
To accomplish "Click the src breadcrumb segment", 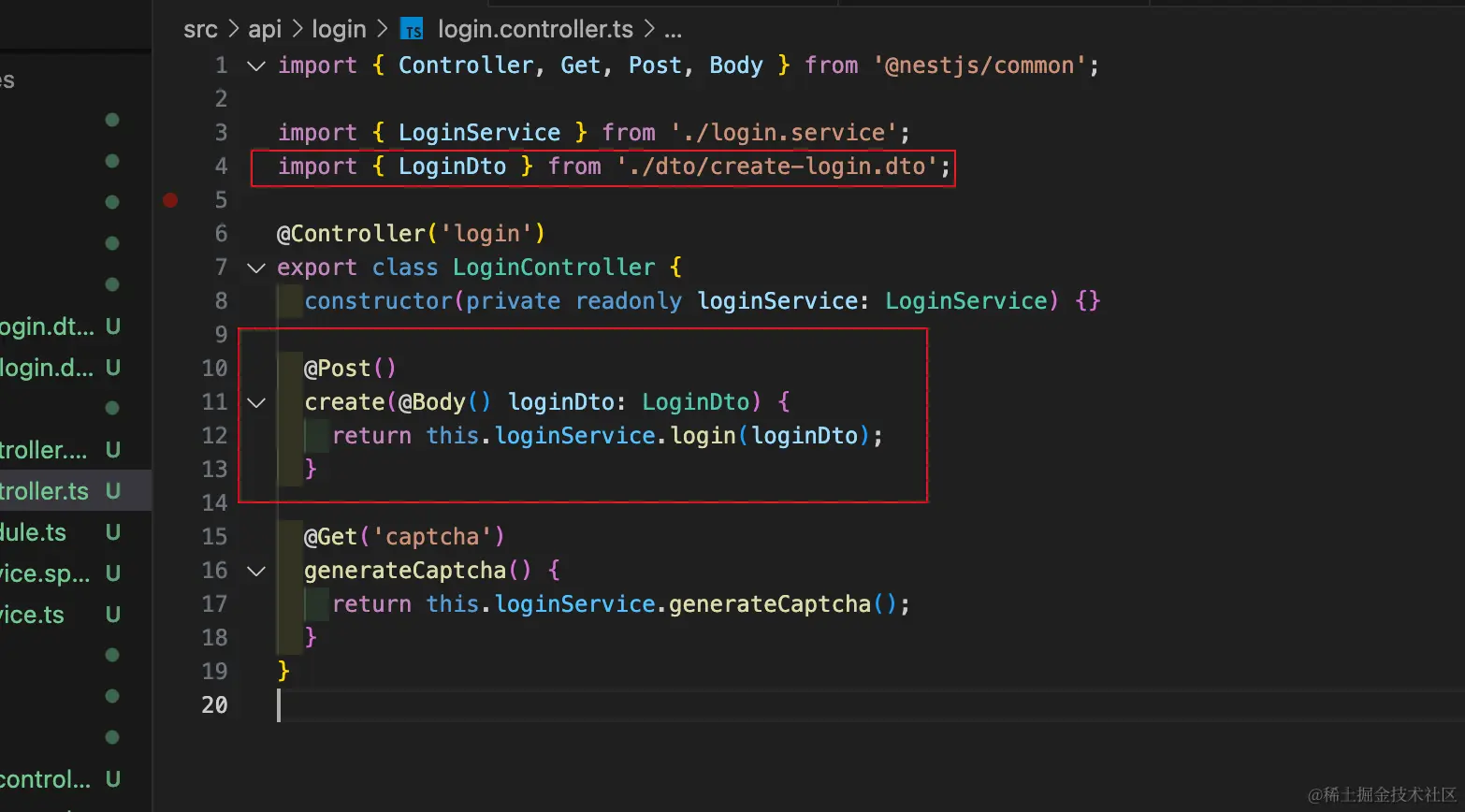I will pyautogui.click(x=200, y=30).
